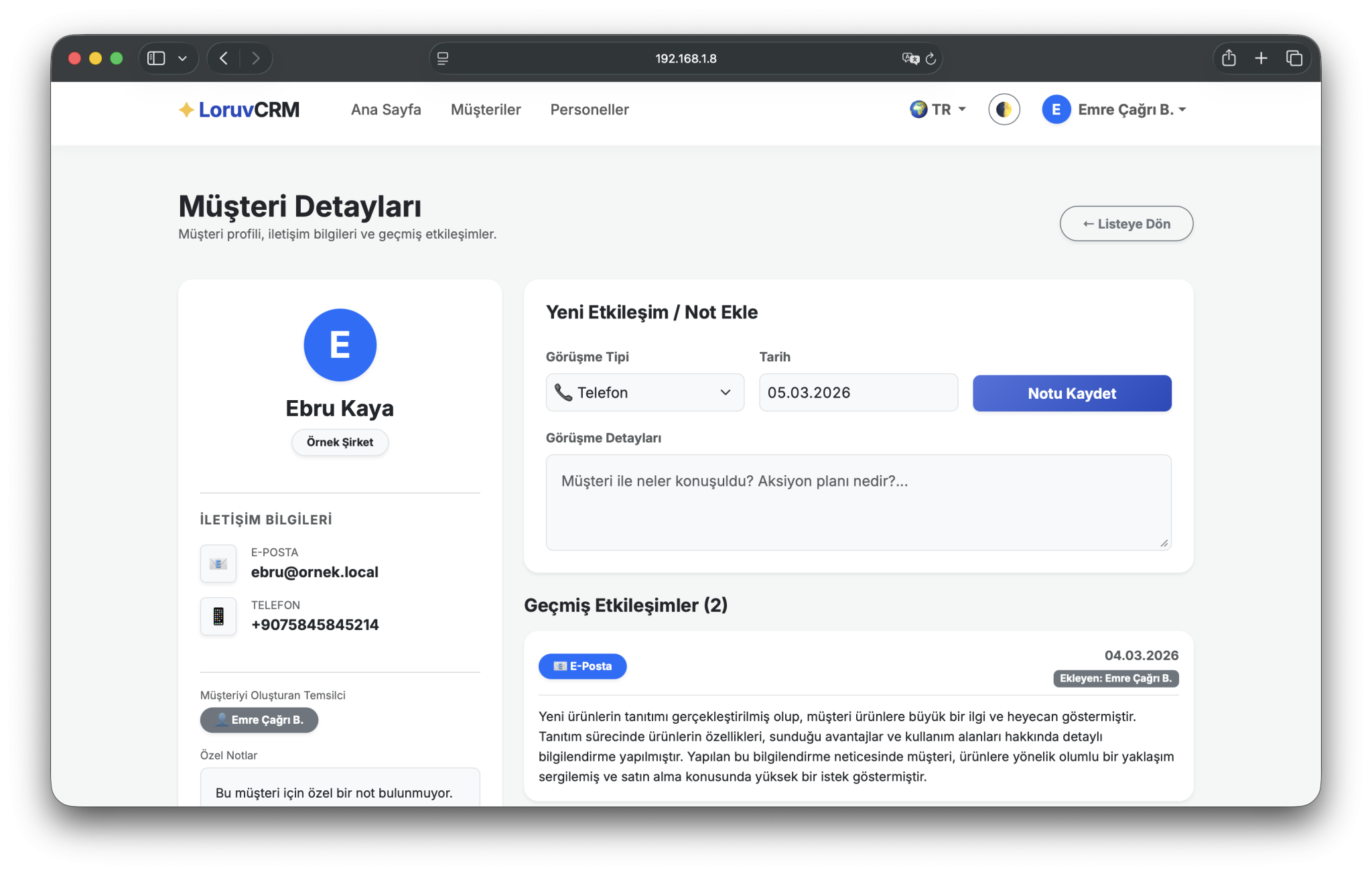Viewport: 1372px width, 874px height.
Task: Open the Görüşme Tipi Telefon dropdown
Action: tap(644, 393)
